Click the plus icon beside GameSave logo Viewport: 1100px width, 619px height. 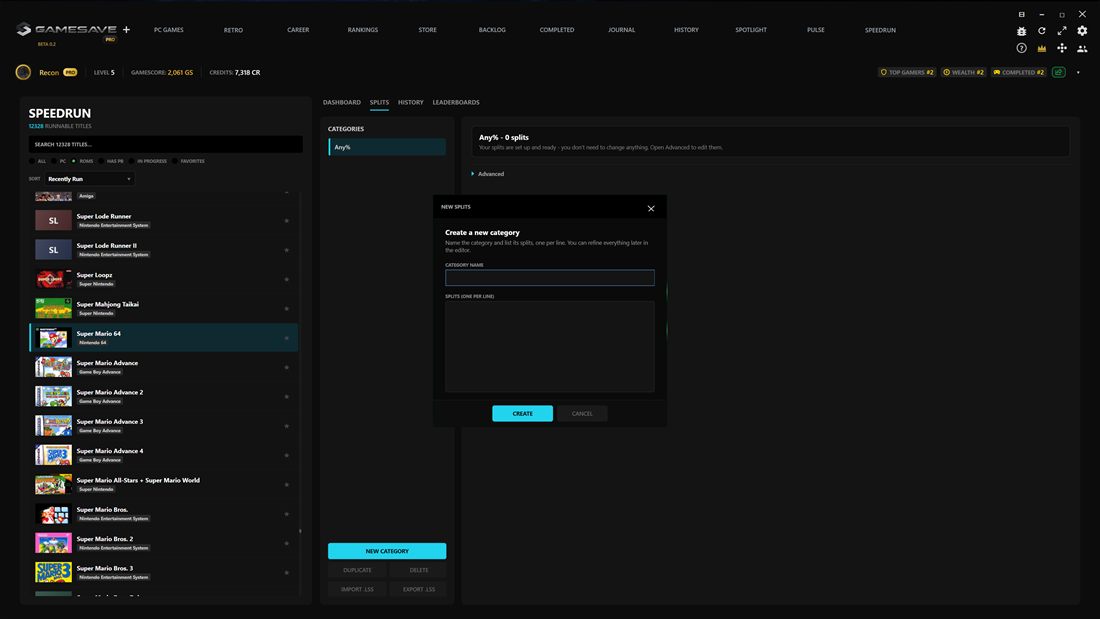point(126,29)
